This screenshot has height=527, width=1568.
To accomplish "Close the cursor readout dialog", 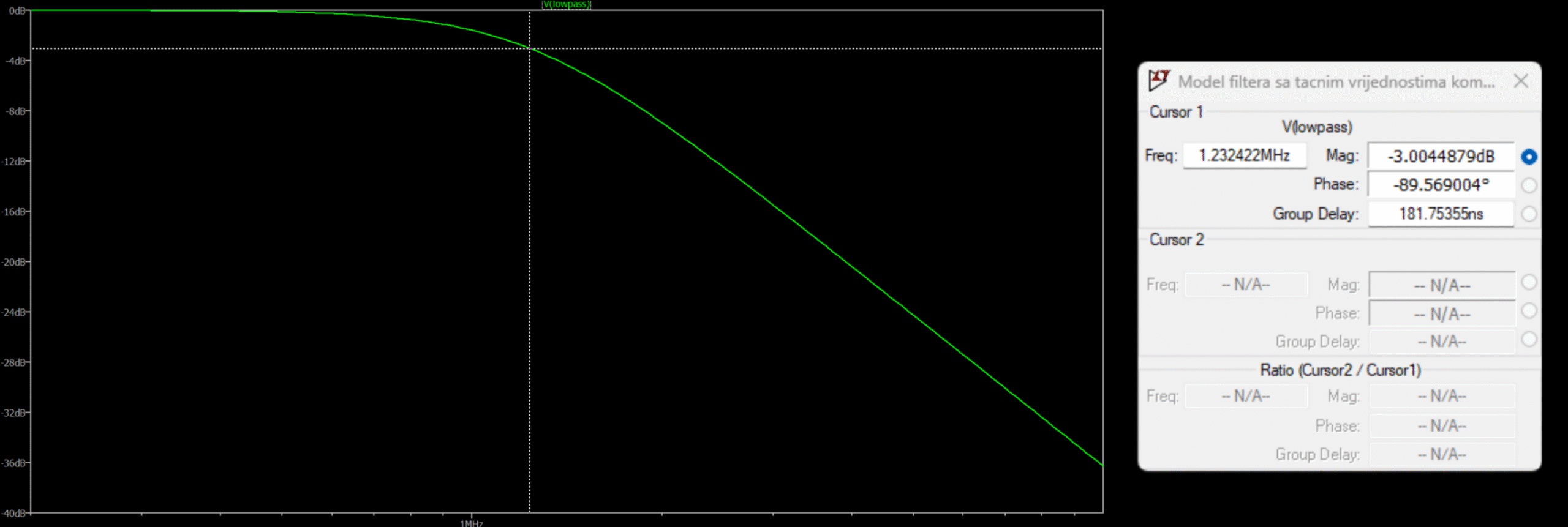I will pos(1521,81).
